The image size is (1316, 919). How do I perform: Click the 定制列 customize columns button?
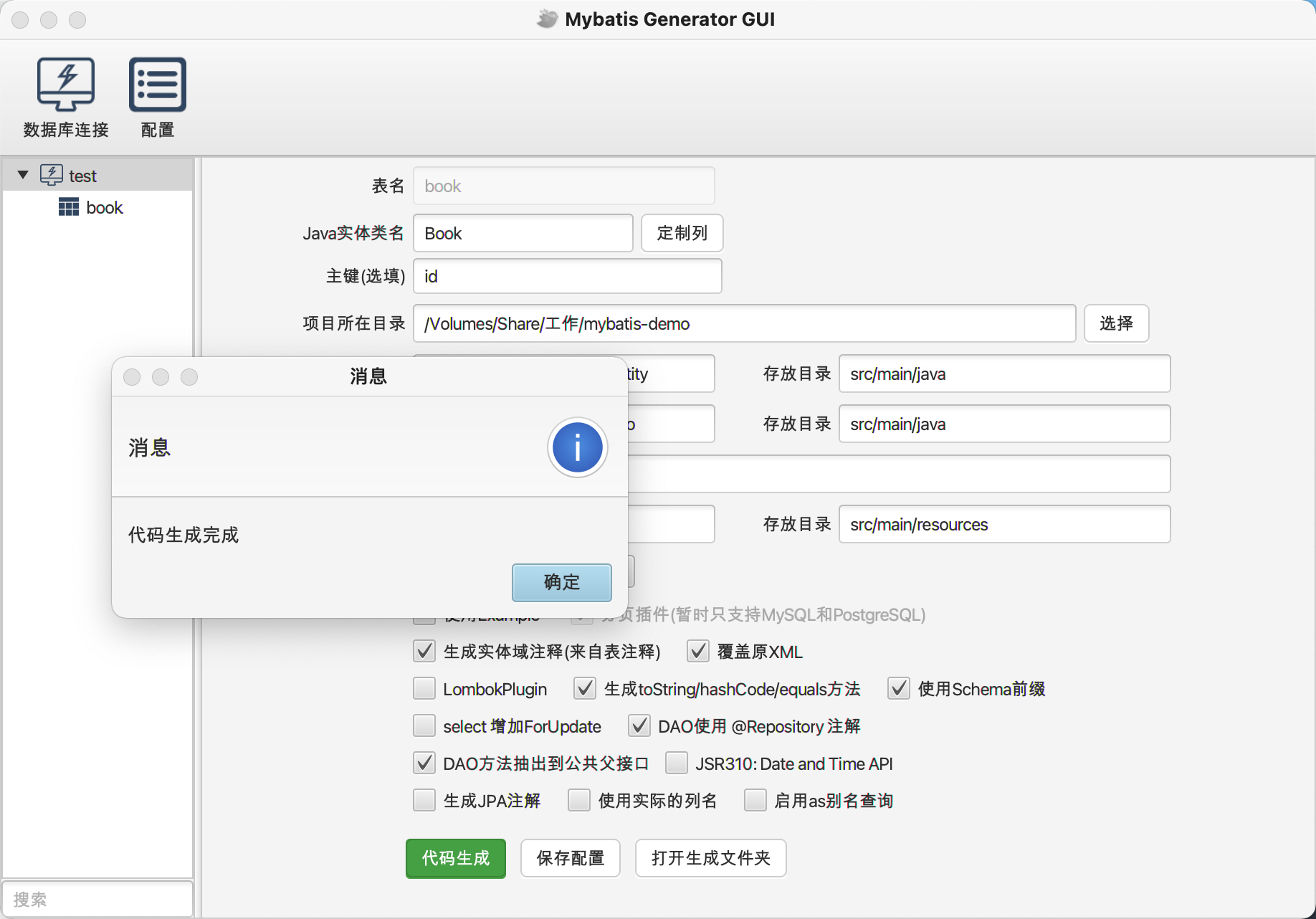click(x=682, y=233)
